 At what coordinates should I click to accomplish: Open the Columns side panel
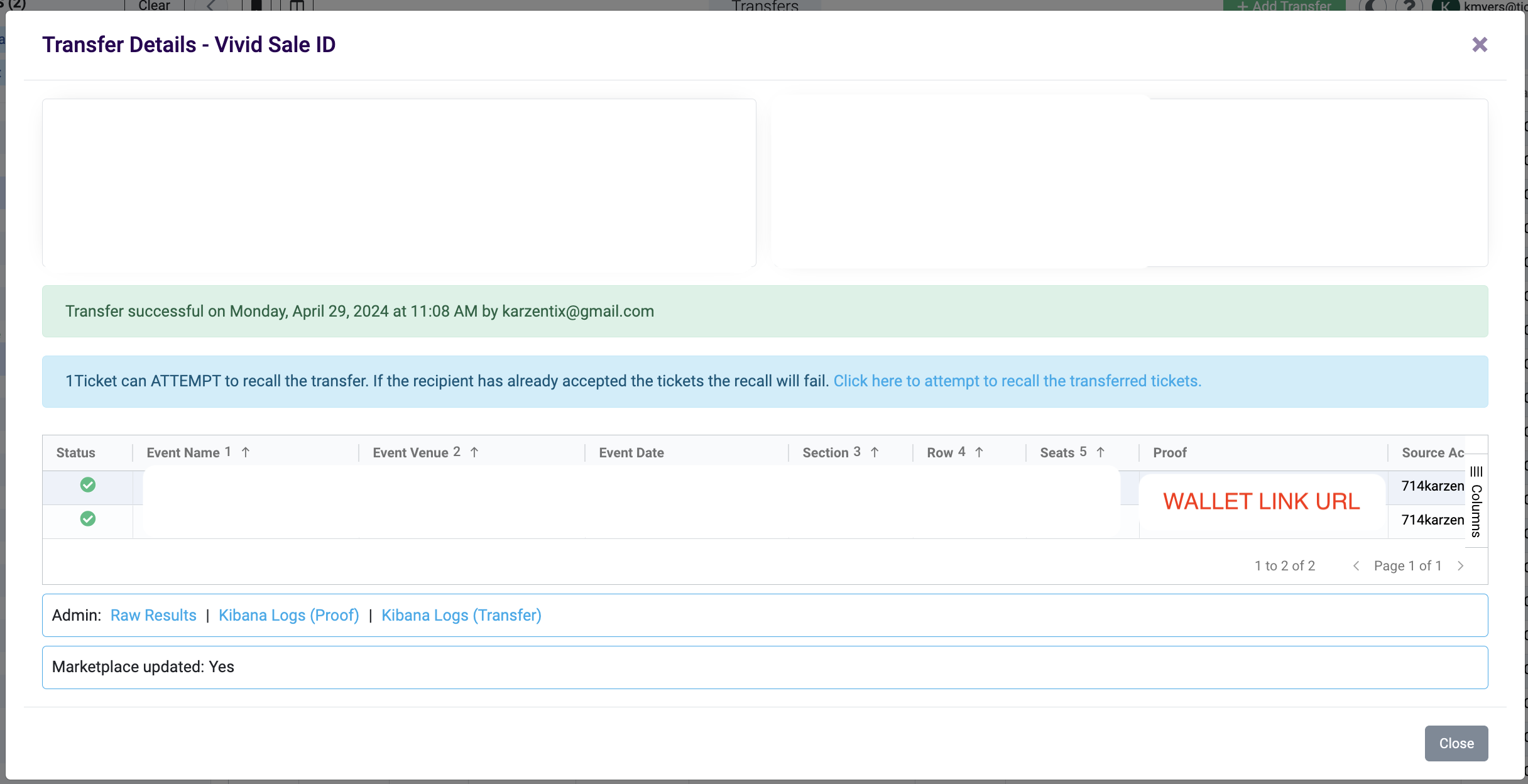pyautogui.click(x=1476, y=501)
